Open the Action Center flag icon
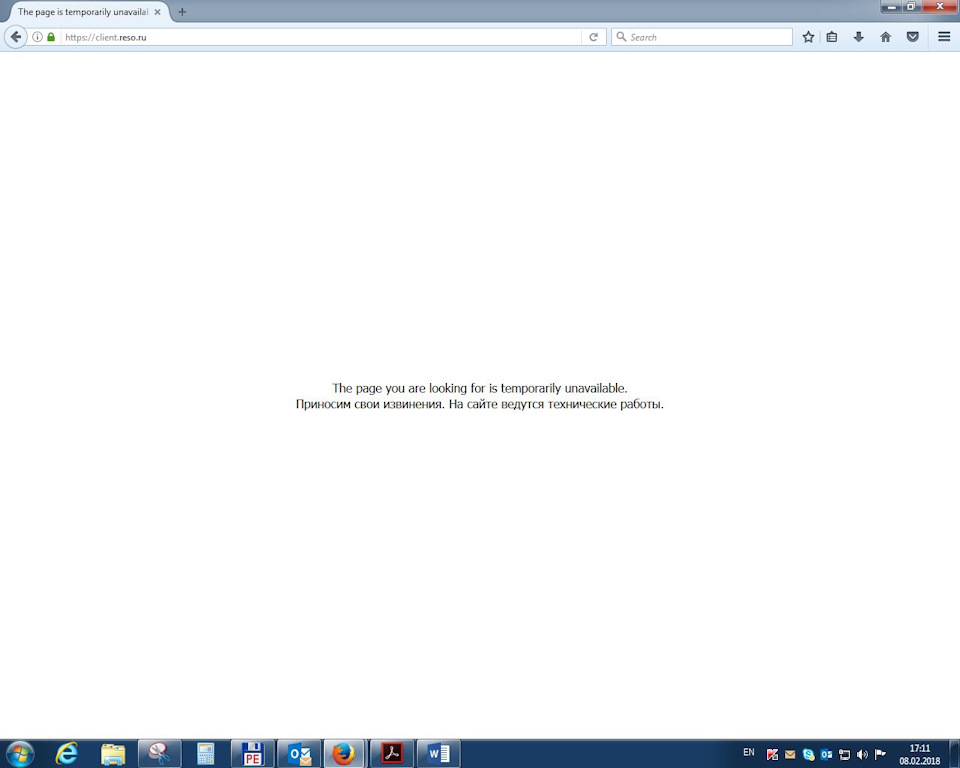This screenshot has height=768, width=960. click(880, 754)
